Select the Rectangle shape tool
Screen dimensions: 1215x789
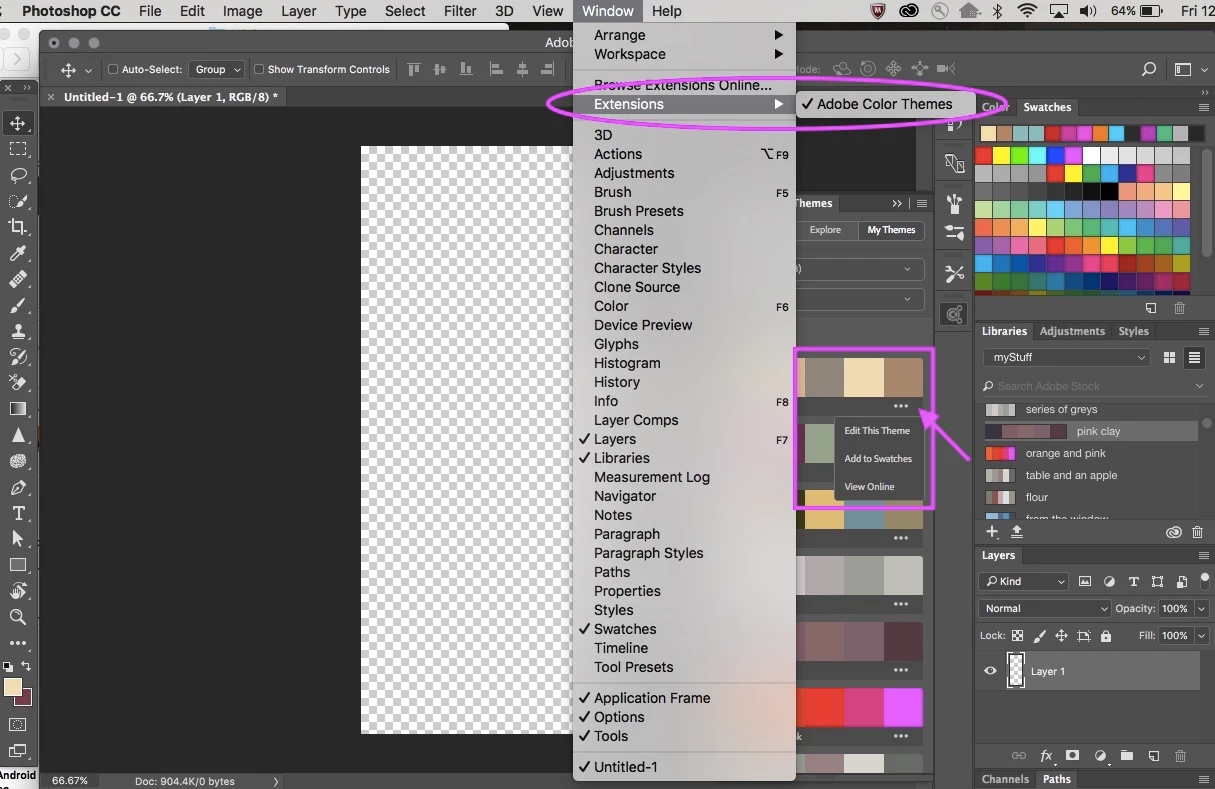tap(18, 565)
